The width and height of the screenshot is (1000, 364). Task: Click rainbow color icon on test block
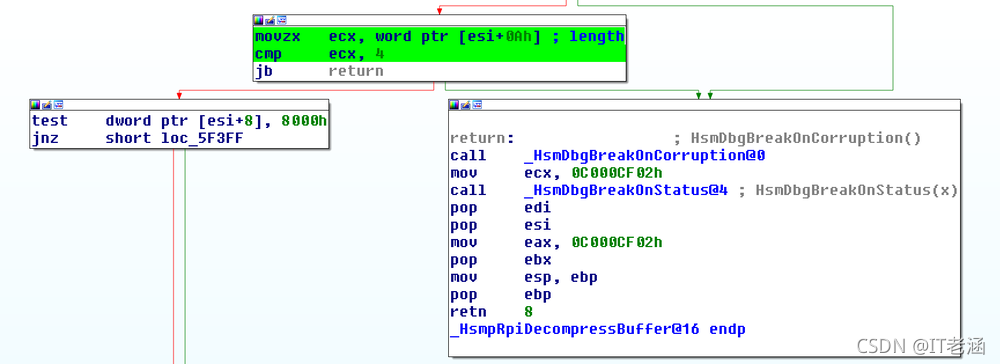click(35, 105)
